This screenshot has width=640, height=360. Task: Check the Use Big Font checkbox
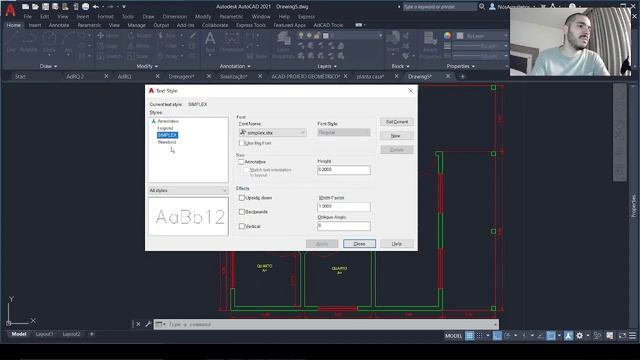[x=242, y=143]
